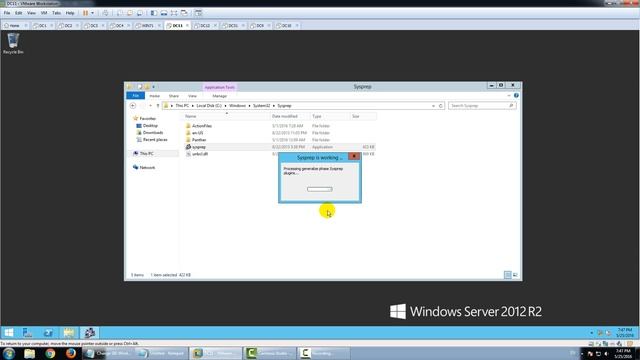Open Server Manager from the guest taskbar
This screenshot has width=640, height=360.
(27, 333)
